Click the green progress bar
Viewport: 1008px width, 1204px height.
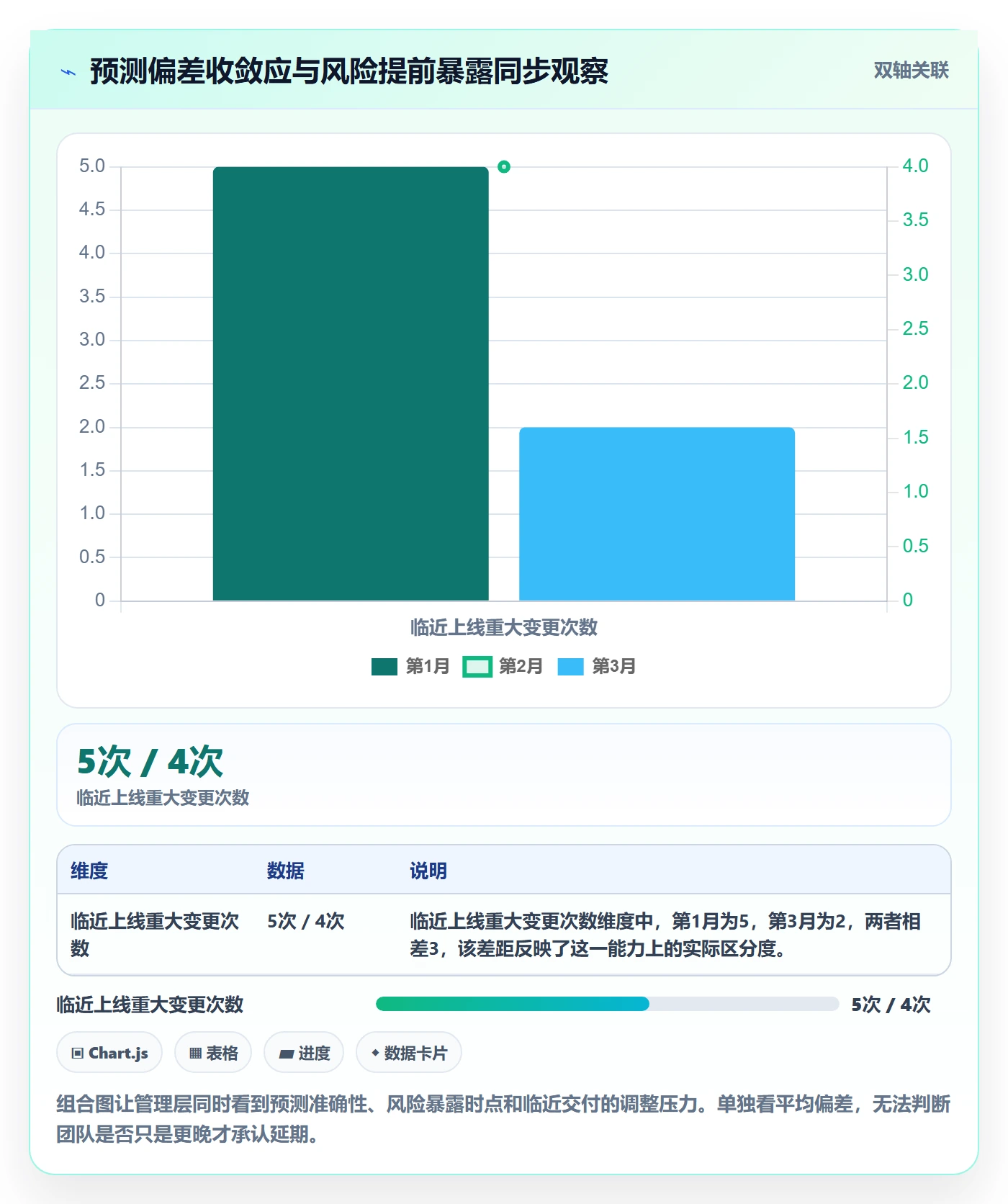[x=513, y=1004]
